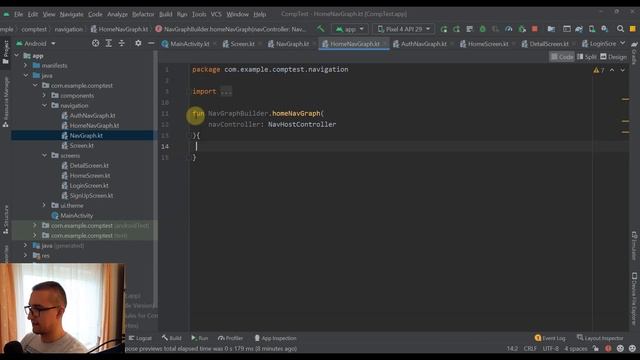Screen dimensions: 640x360
Task: Expand the res folder
Action: tap(26, 256)
